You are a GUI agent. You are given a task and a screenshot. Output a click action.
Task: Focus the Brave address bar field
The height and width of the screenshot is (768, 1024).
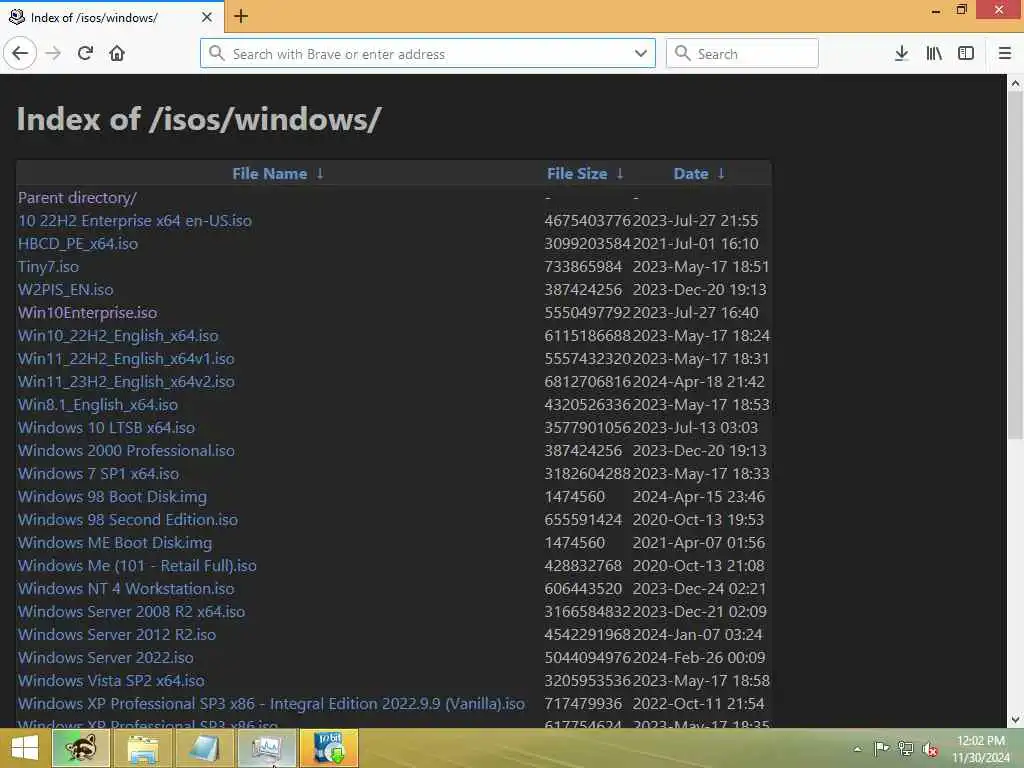(x=428, y=53)
